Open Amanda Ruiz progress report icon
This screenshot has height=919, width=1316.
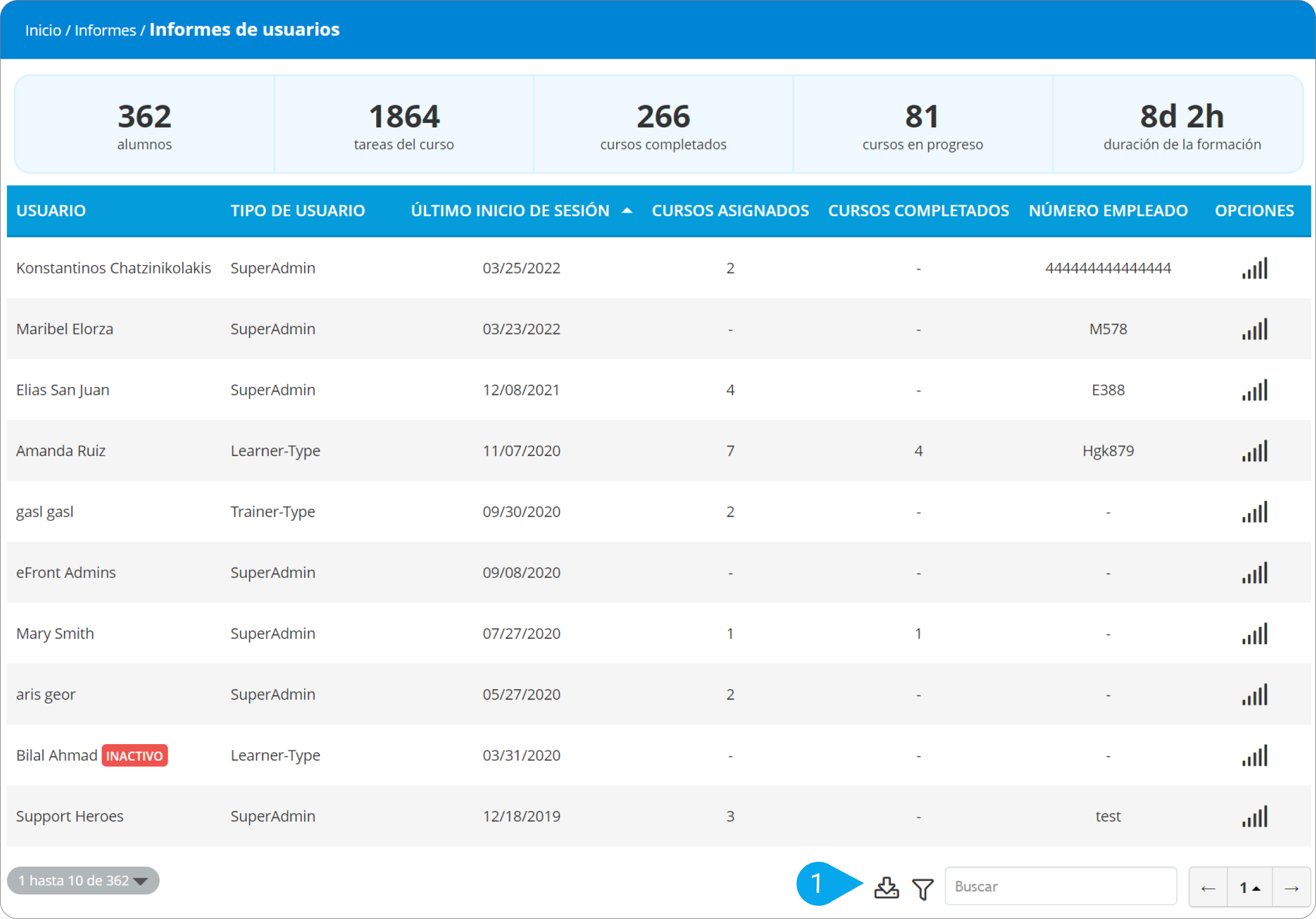click(x=1254, y=451)
